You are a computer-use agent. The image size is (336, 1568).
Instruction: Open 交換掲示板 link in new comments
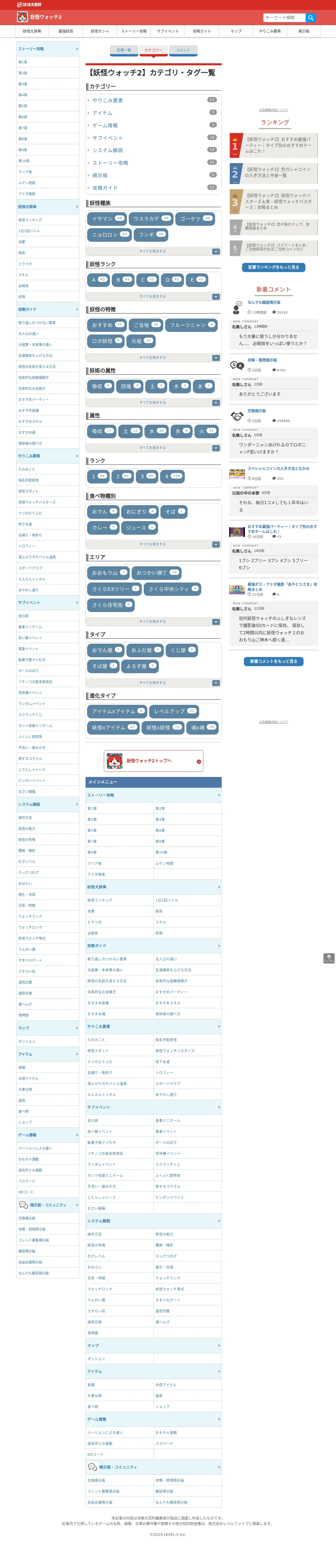click(x=257, y=411)
